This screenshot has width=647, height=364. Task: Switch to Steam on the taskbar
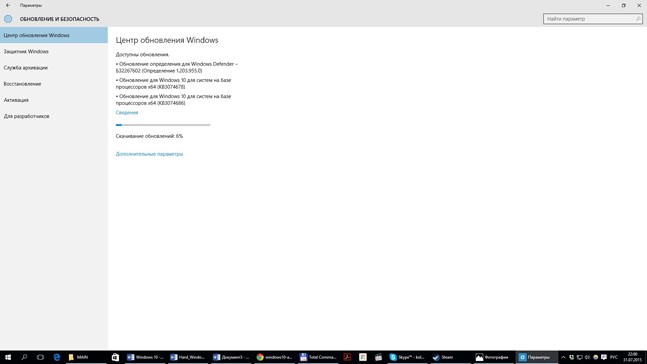coord(450,357)
